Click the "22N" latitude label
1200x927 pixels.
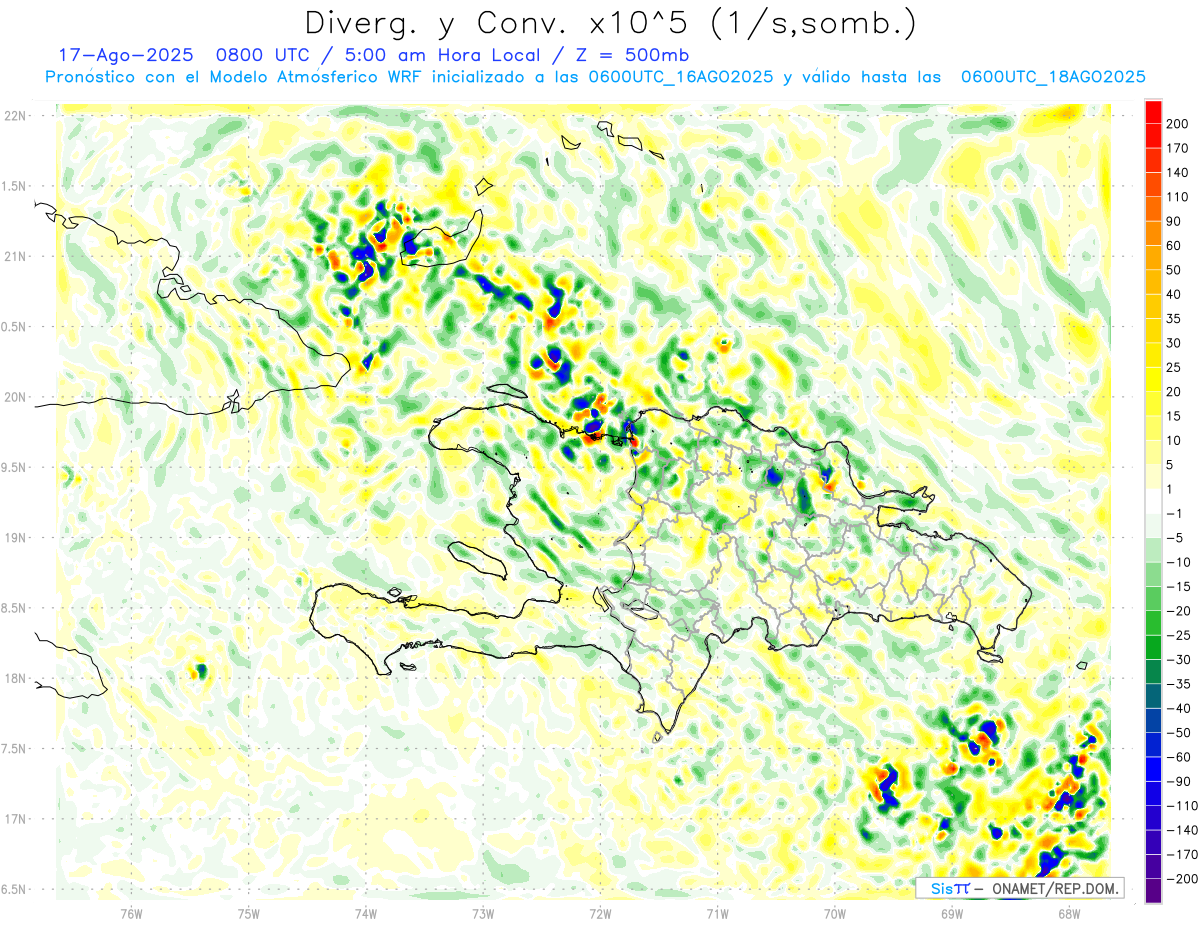[16, 115]
